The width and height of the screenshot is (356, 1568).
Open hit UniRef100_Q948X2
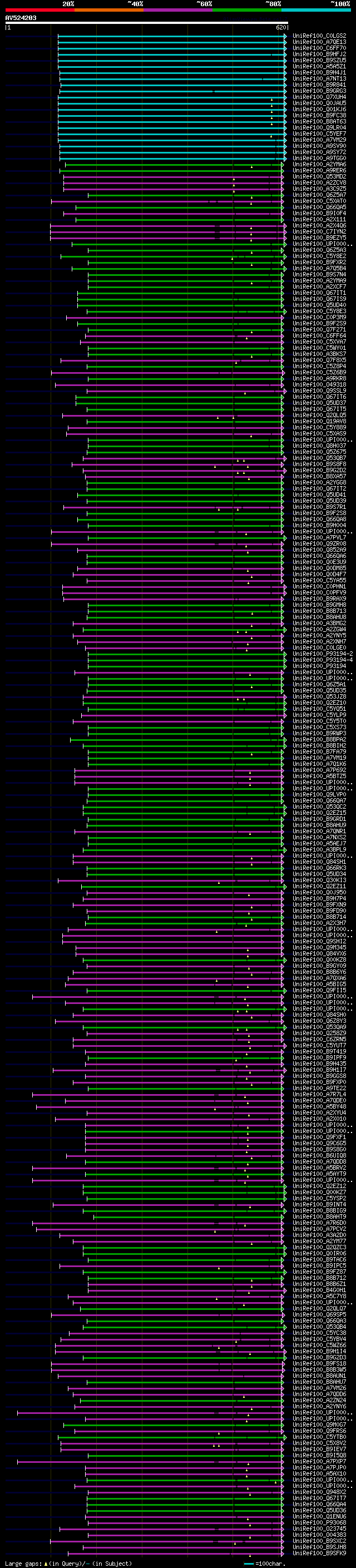click(319, 1492)
